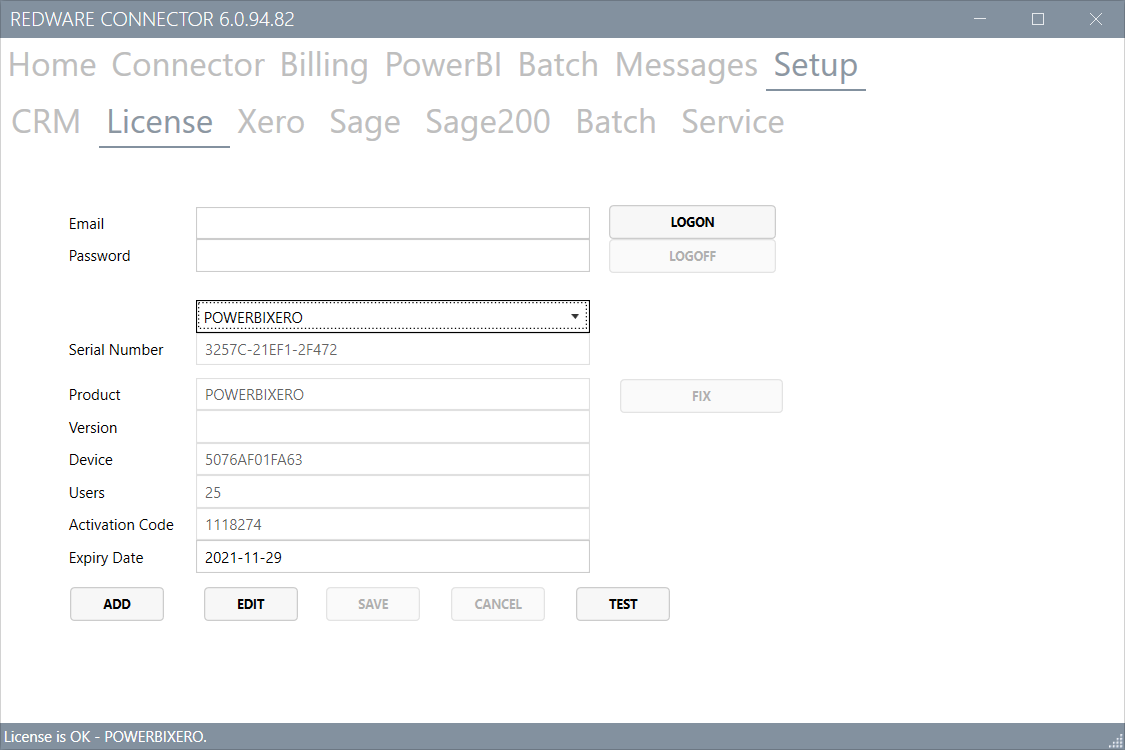
Task: Open the Xero setup sub-tab
Action: [271, 121]
